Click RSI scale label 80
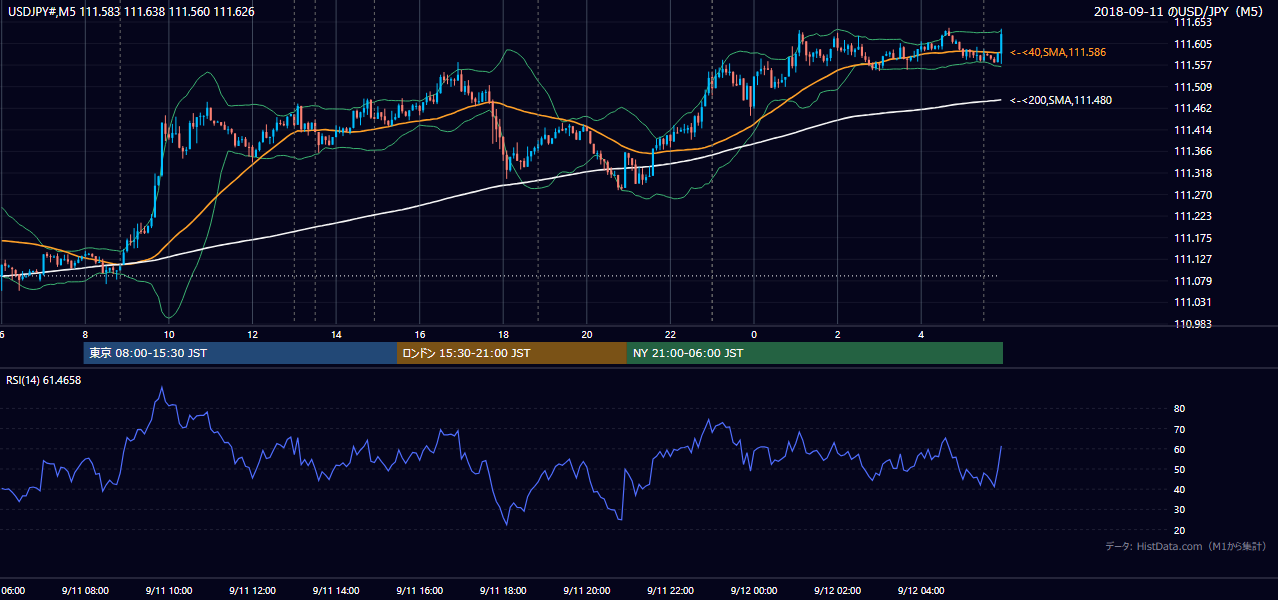Viewport: 1278px width, 600px height. (1180, 409)
